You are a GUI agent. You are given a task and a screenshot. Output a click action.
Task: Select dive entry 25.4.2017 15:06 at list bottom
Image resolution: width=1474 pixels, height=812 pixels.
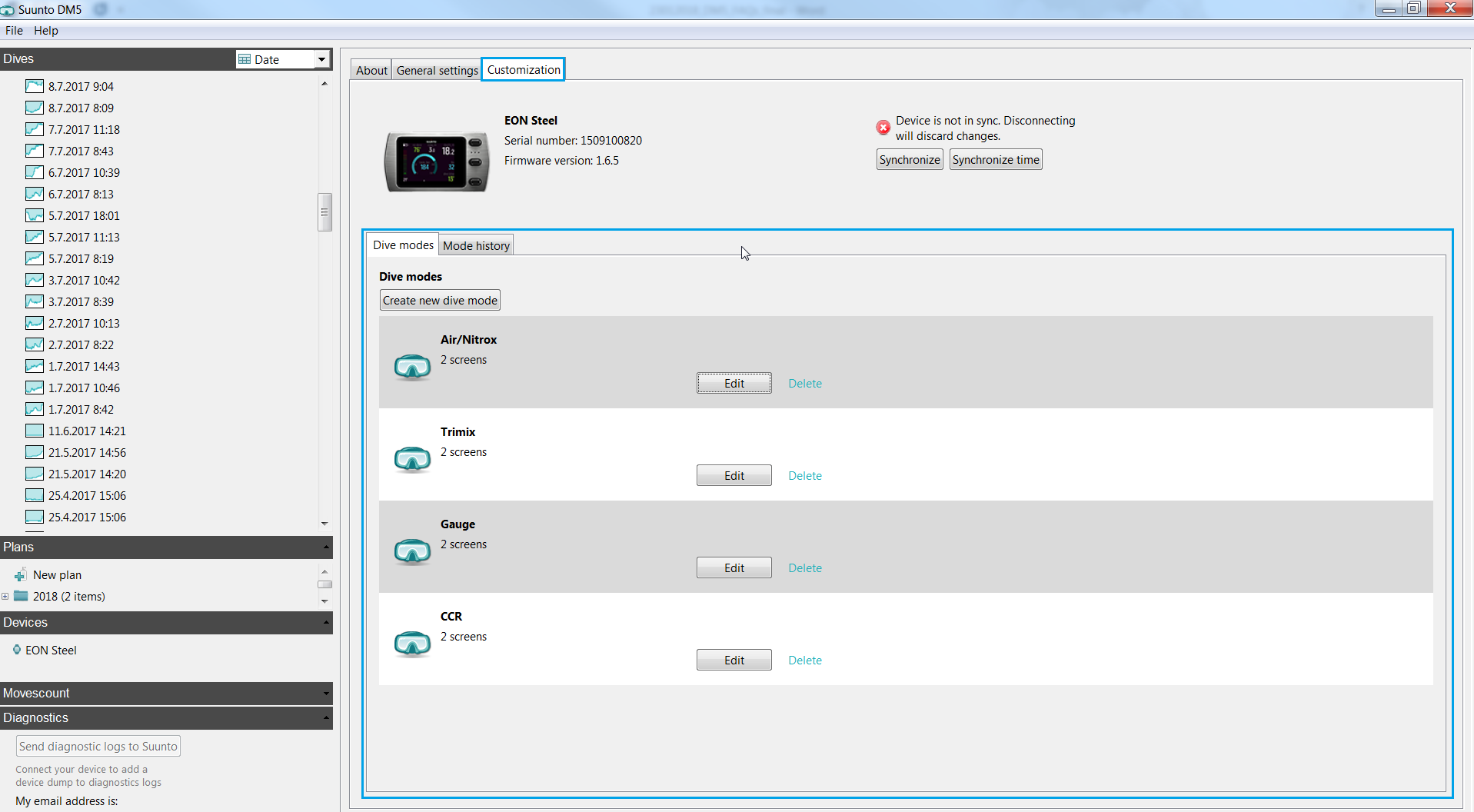(x=87, y=517)
